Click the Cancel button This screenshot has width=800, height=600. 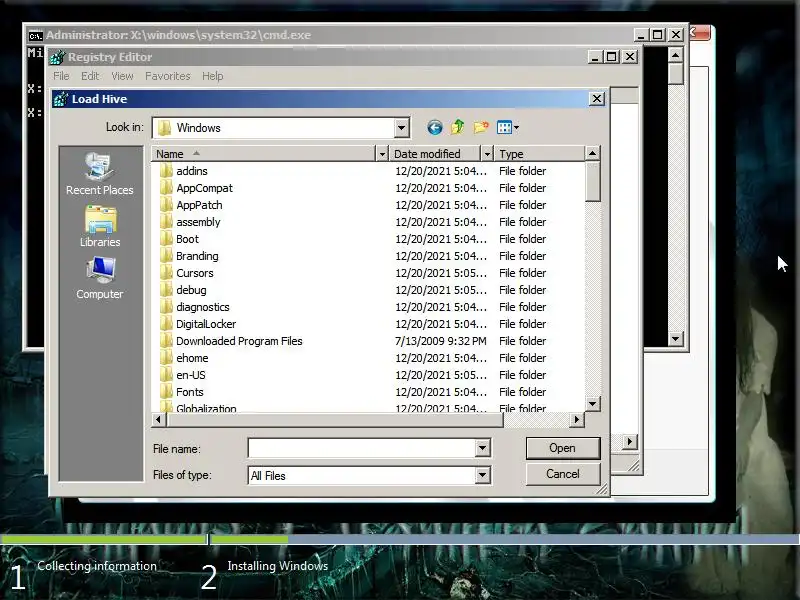pyautogui.click(x=563, y=474)
